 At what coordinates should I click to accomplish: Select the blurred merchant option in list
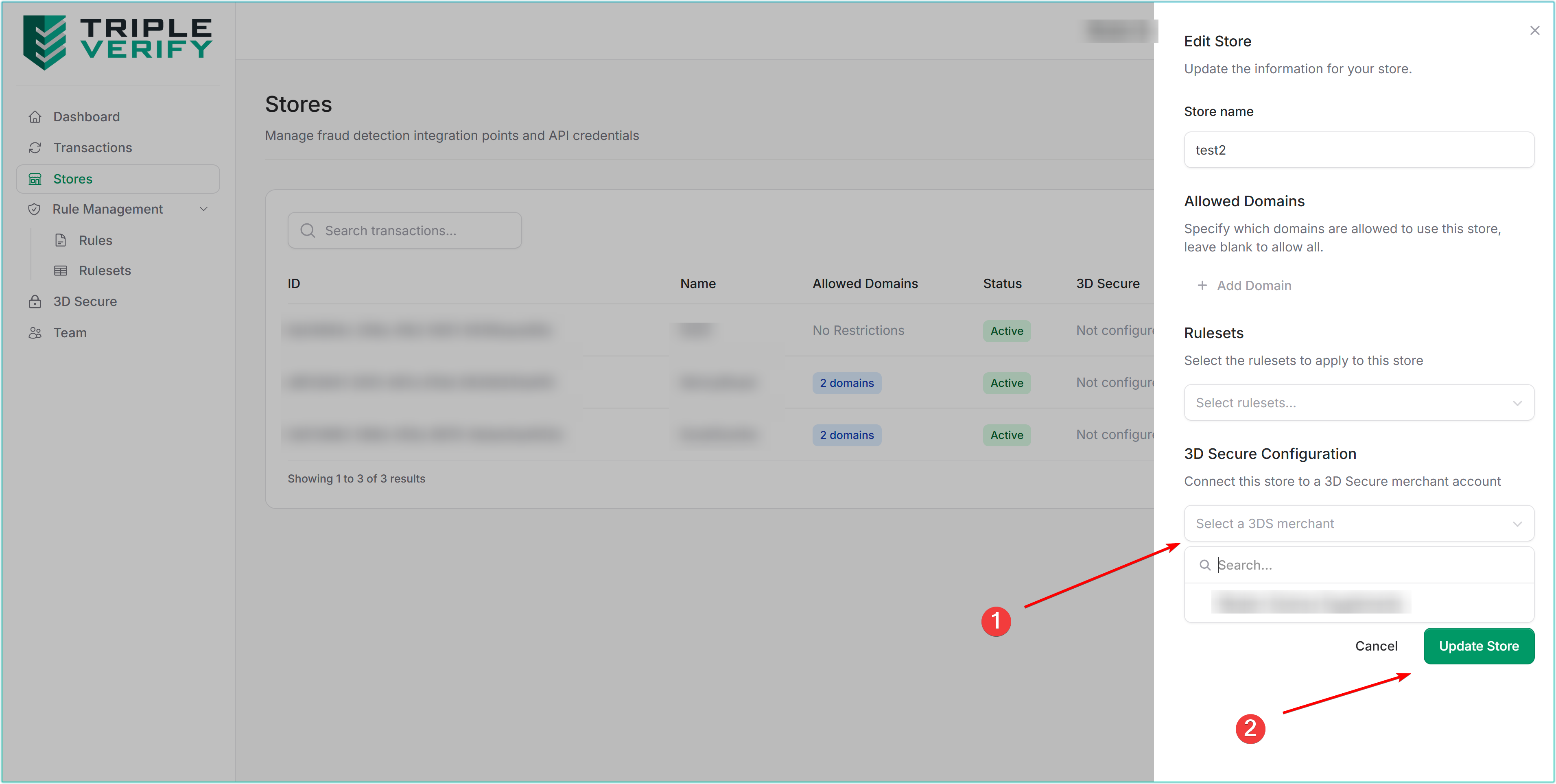[1311, 603]
